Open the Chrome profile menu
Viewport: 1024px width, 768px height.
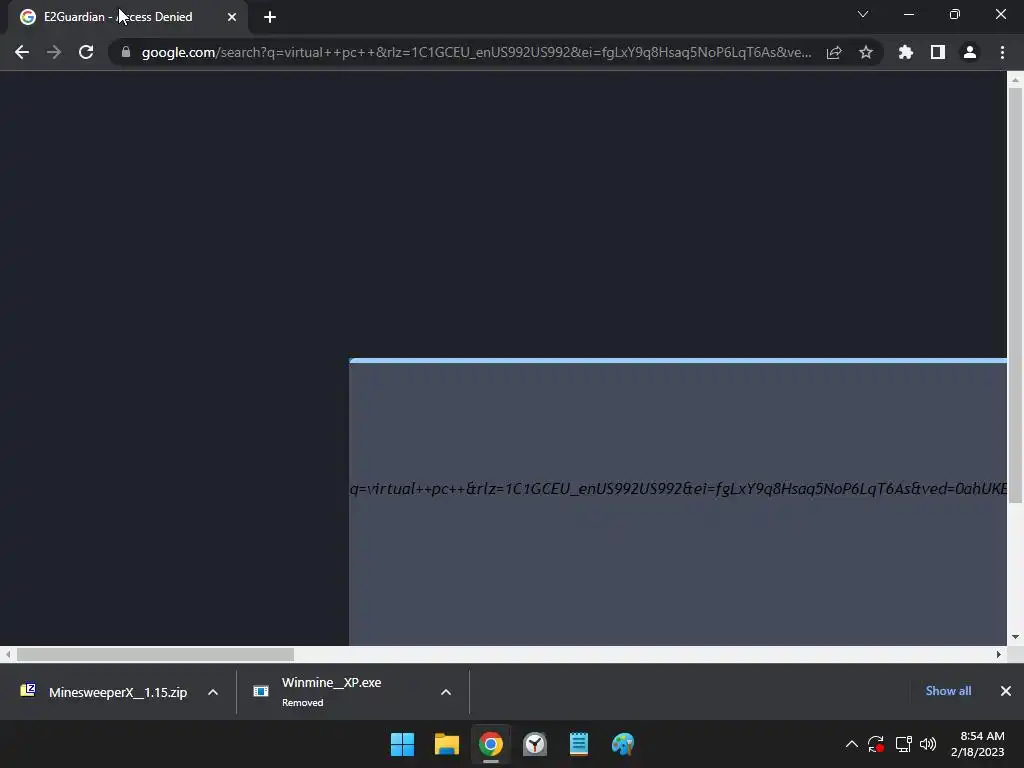coord(970,52)
